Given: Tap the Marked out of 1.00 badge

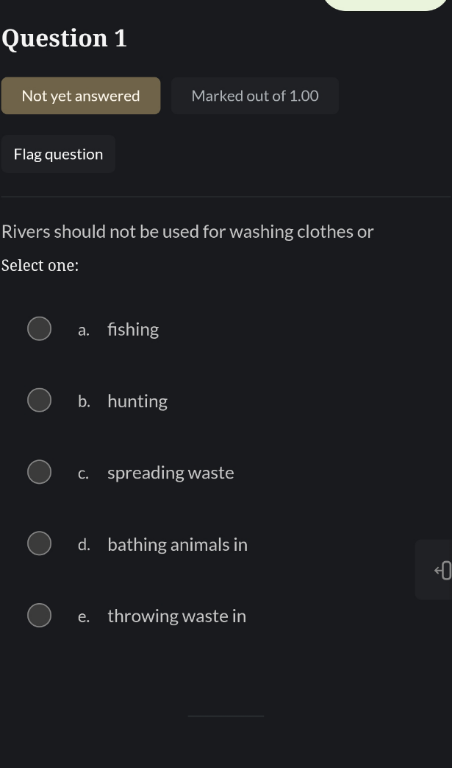Looking at the screenshot, I should click(x=255, y=96).
